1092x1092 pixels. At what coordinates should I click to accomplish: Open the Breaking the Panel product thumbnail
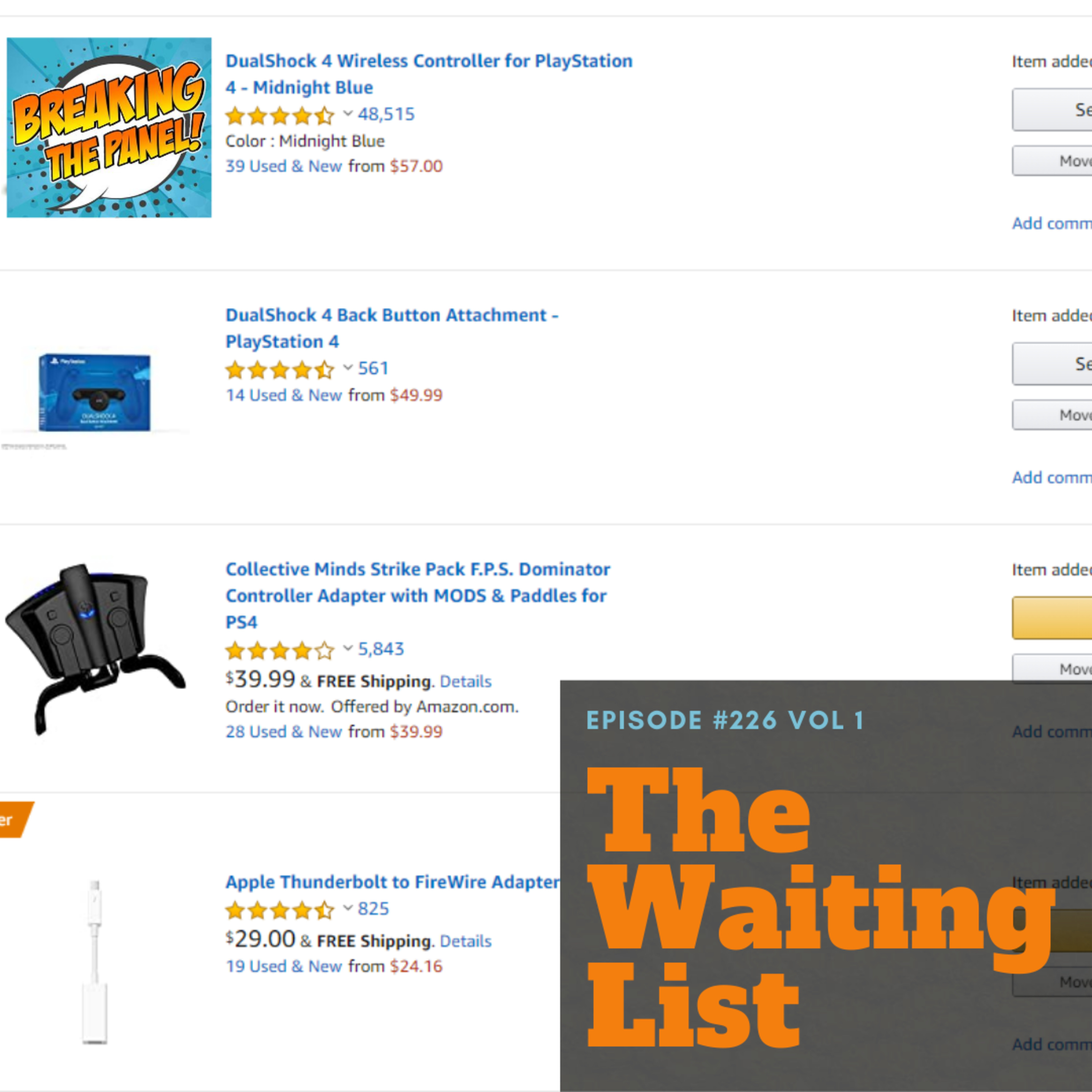(109, 127)
